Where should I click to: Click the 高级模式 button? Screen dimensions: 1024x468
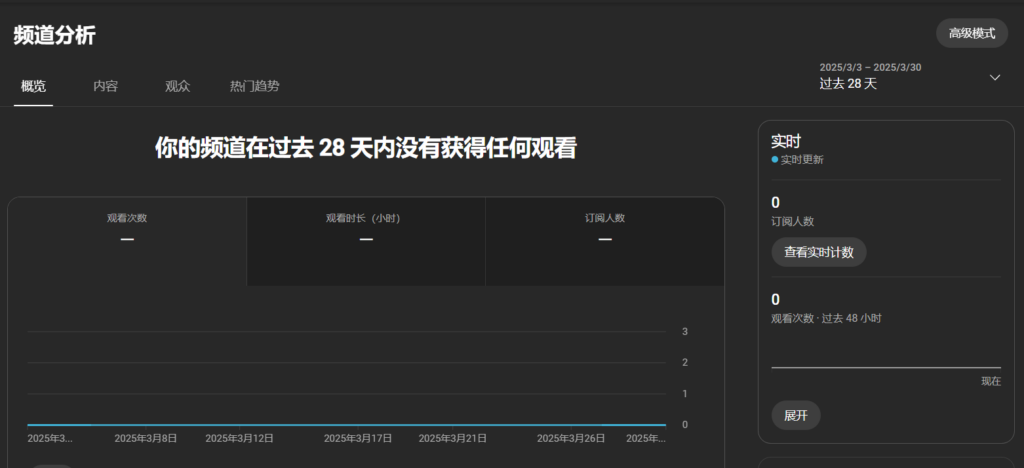(971, 33)
